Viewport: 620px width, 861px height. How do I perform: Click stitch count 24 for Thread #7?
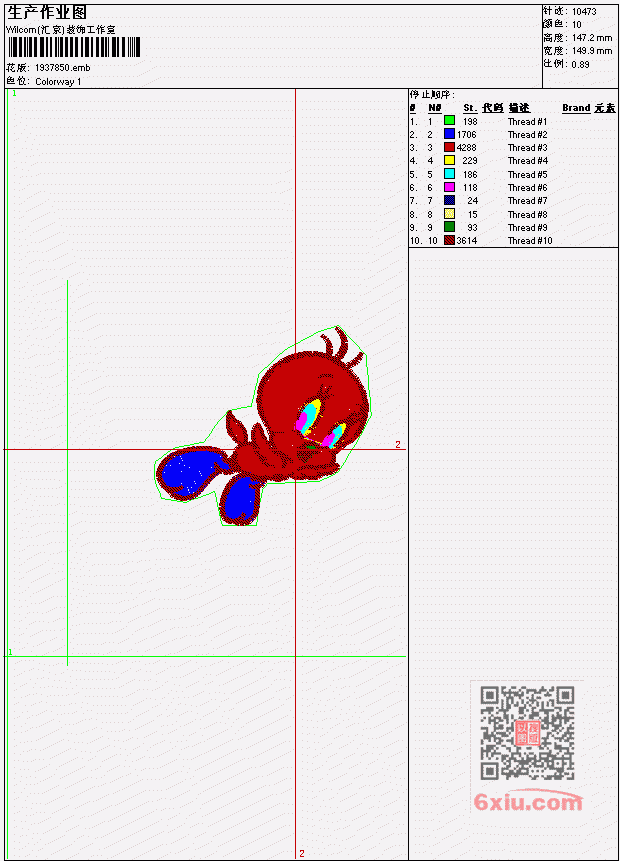[x=472, y=201]
